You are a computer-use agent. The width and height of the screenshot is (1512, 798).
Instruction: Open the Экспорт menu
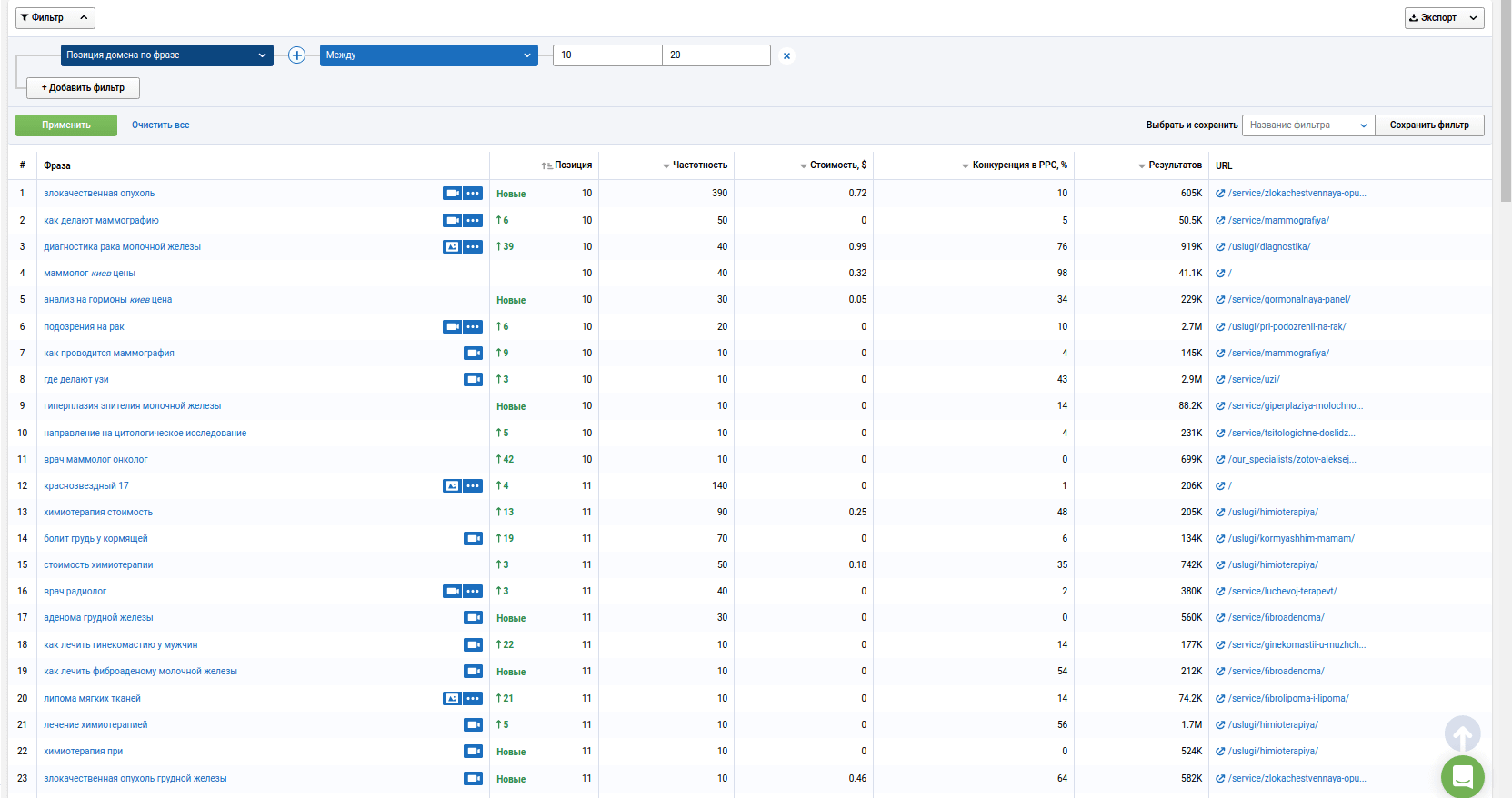point(1444,18)
